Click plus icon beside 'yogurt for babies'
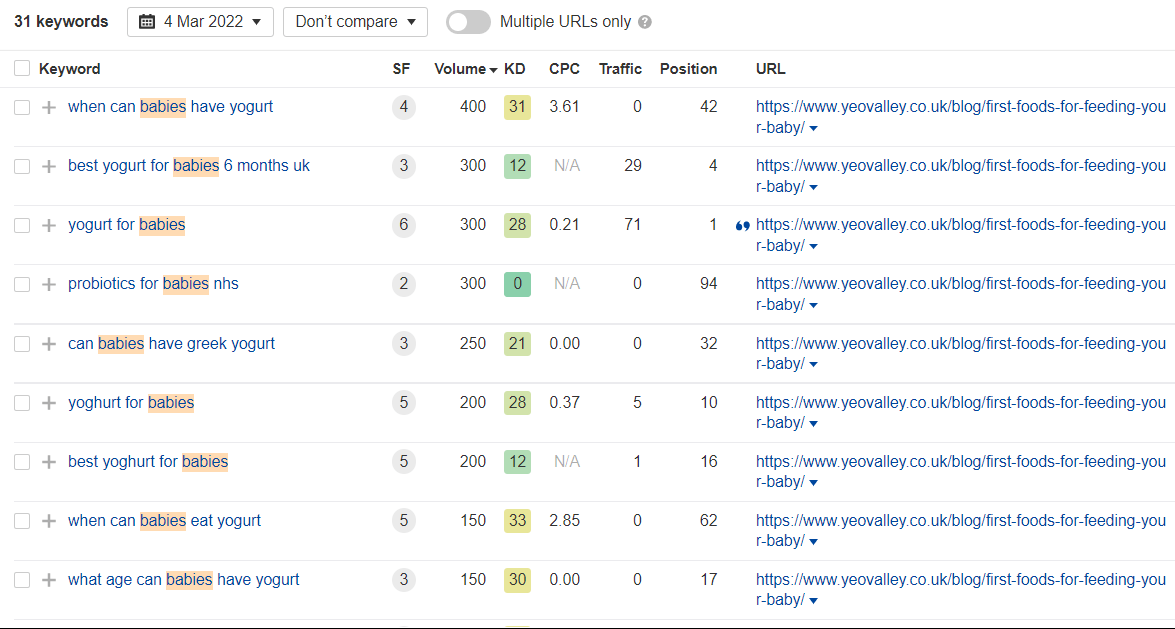Image resolution: width=1175 pixels, height=629 pixels. click(x=49, y=225)
